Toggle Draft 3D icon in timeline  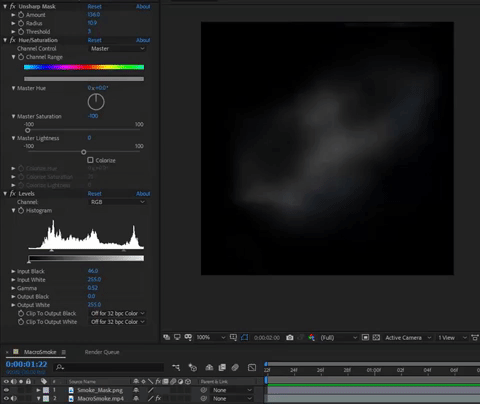tap(193, 367)
